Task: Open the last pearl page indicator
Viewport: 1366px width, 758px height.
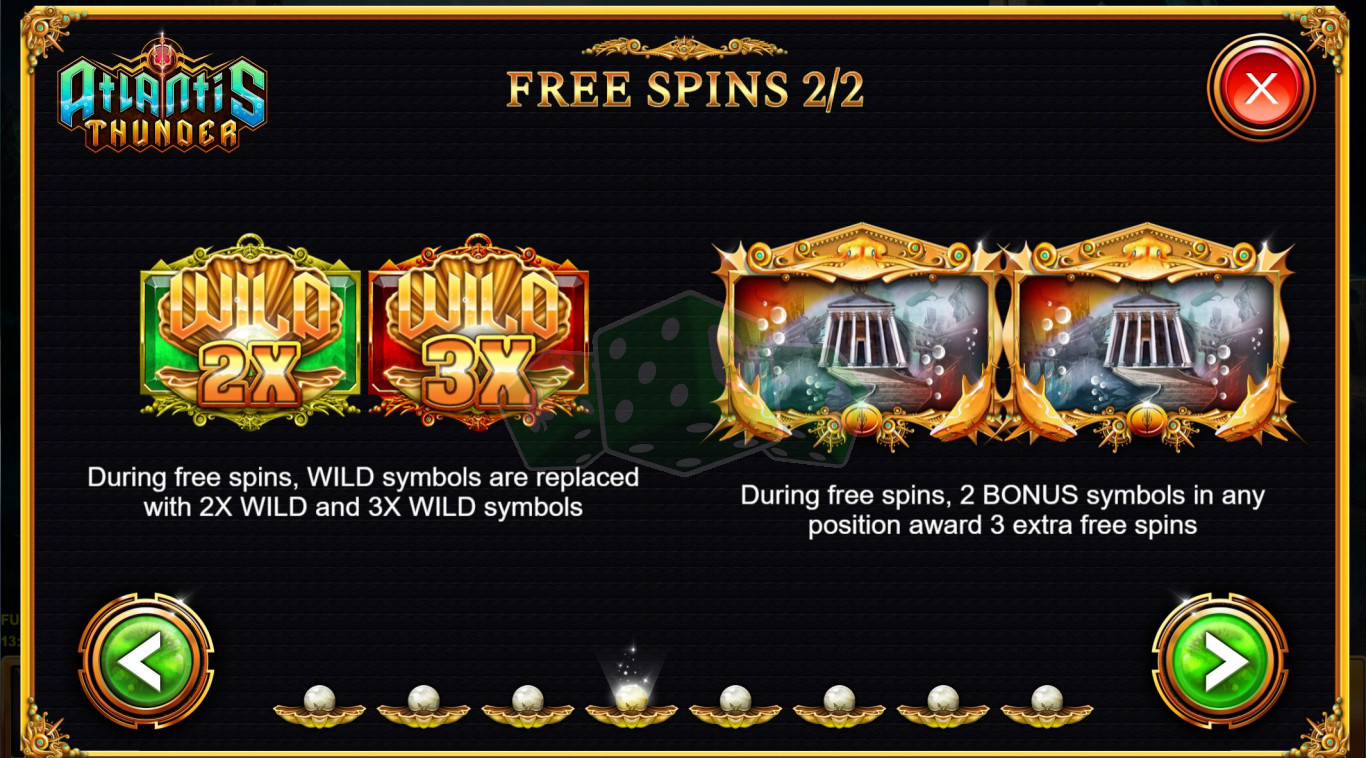Action: [1047, 706]
